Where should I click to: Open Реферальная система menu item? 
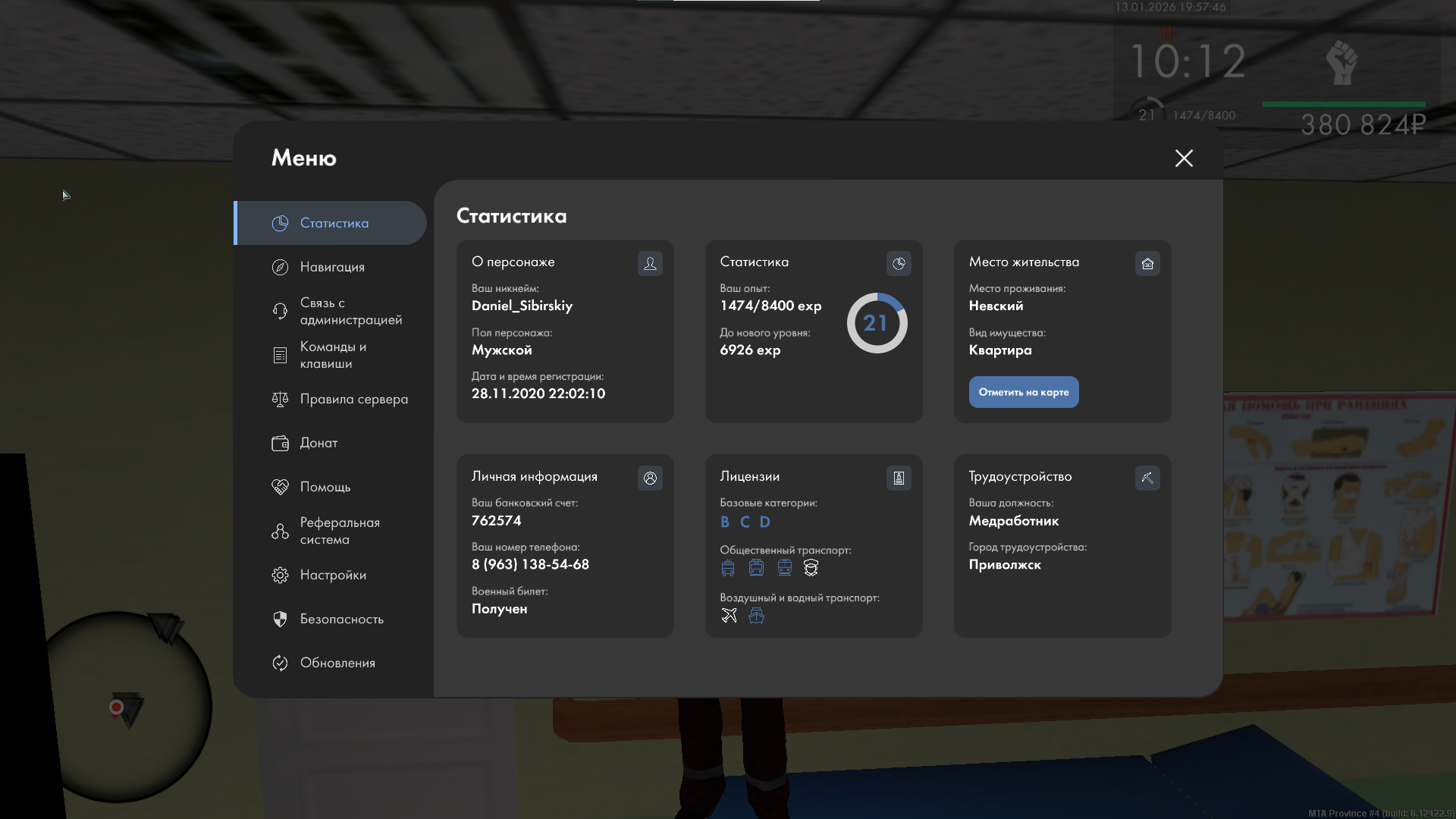[339, 531]
